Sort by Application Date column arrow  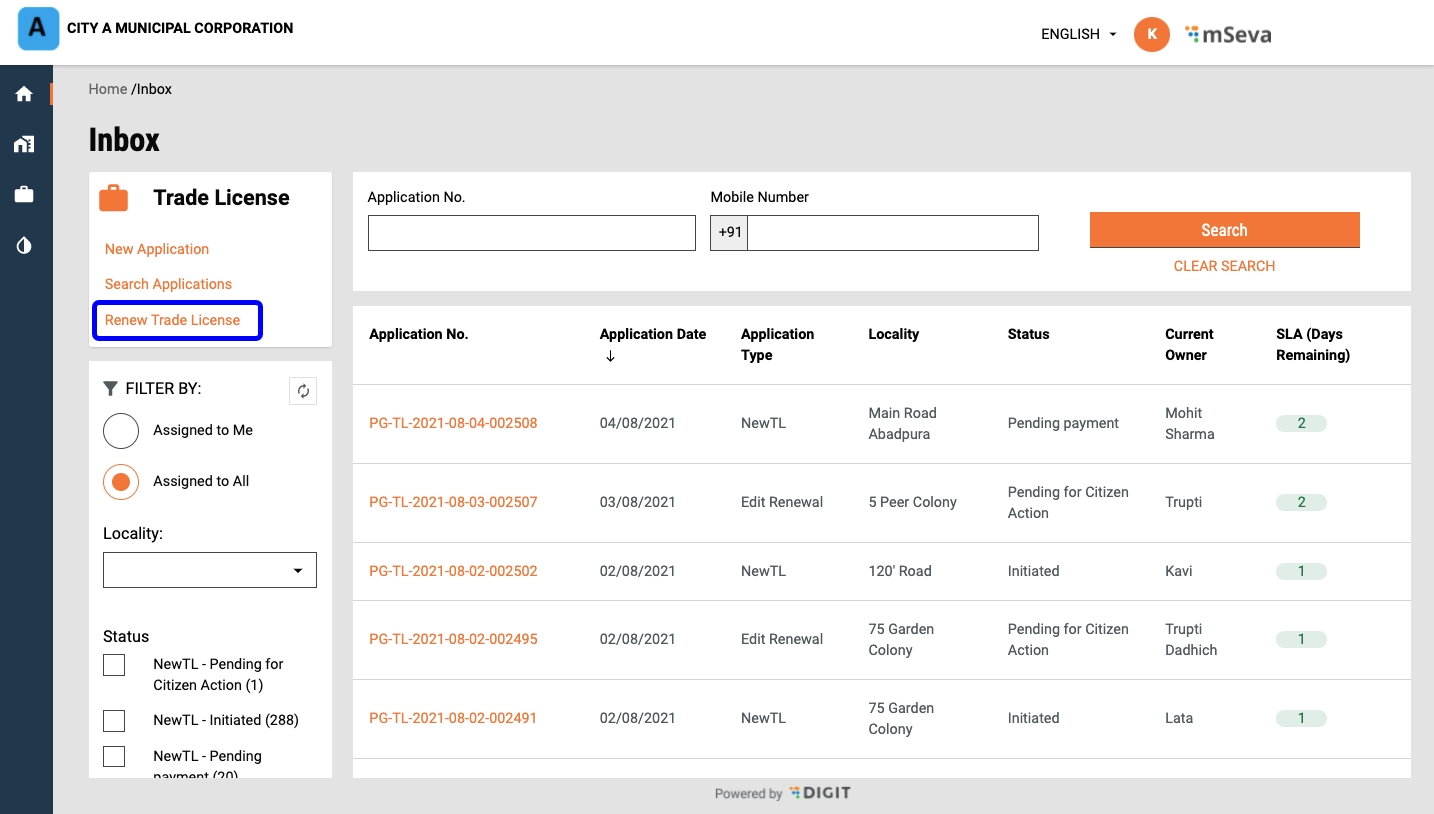click(610, 357)
